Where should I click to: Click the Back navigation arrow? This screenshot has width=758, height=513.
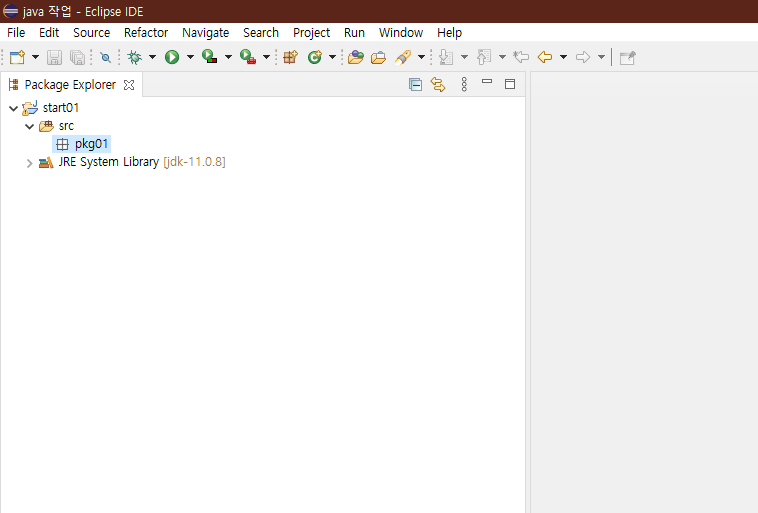[545, 57]
